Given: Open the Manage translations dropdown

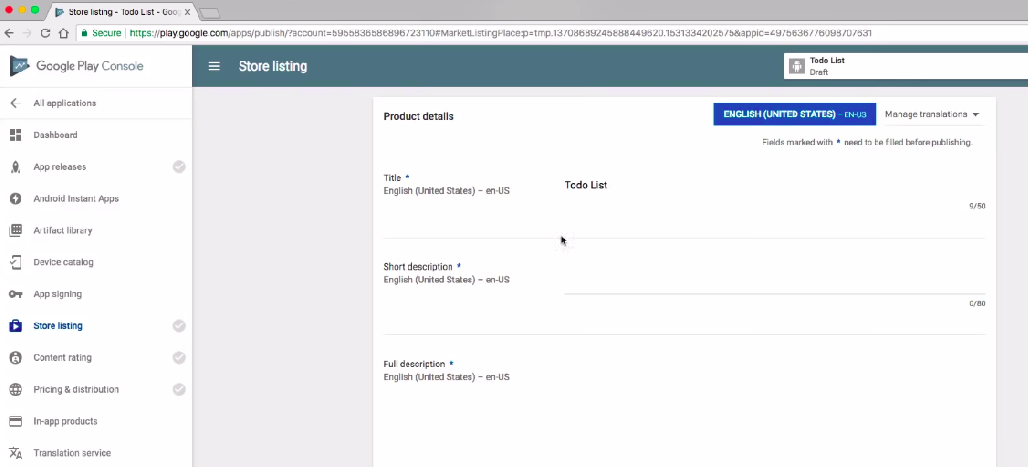Looking at the screenshot, I should pos(931,115).
